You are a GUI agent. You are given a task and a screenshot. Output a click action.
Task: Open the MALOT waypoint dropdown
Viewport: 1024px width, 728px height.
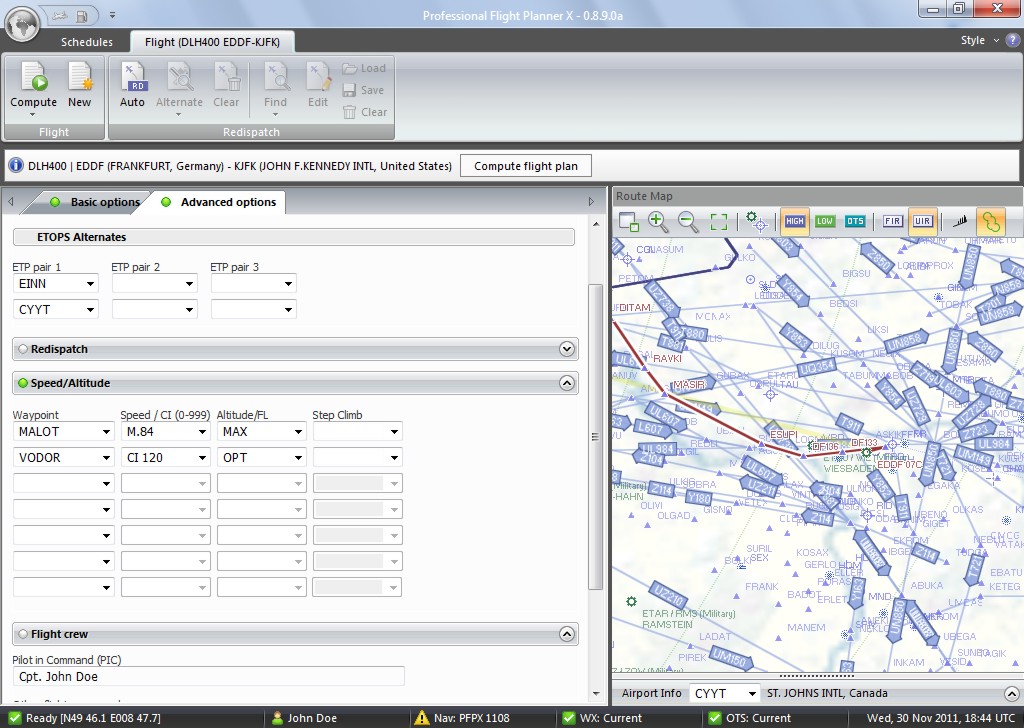pos(106,432)
